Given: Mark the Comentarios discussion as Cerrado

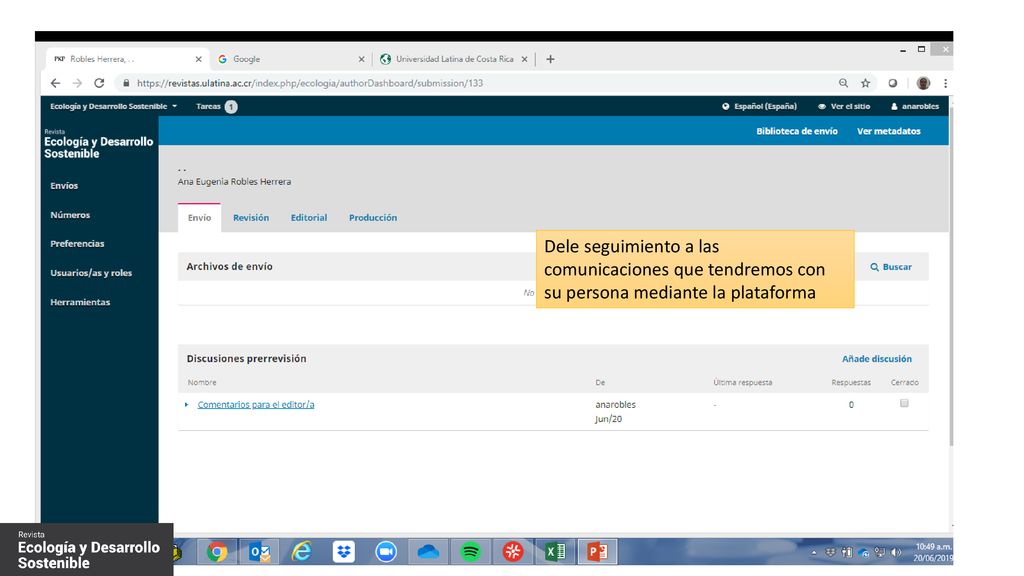Looking at the screenshot, I should 904,404.
